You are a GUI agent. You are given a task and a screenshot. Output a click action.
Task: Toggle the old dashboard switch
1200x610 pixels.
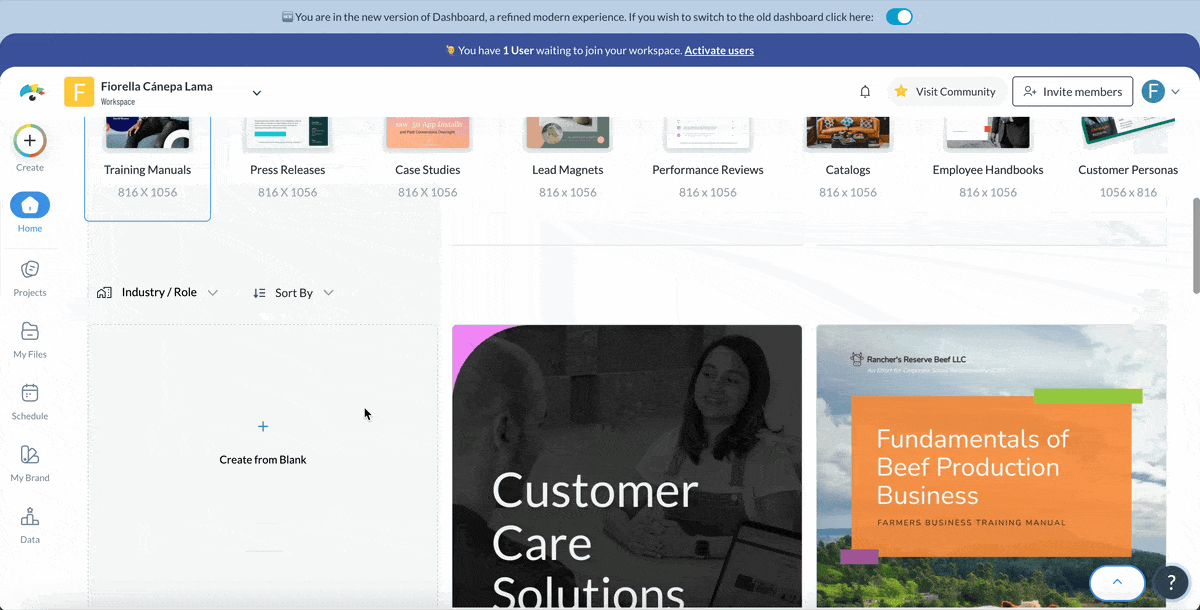click(899, 17)
